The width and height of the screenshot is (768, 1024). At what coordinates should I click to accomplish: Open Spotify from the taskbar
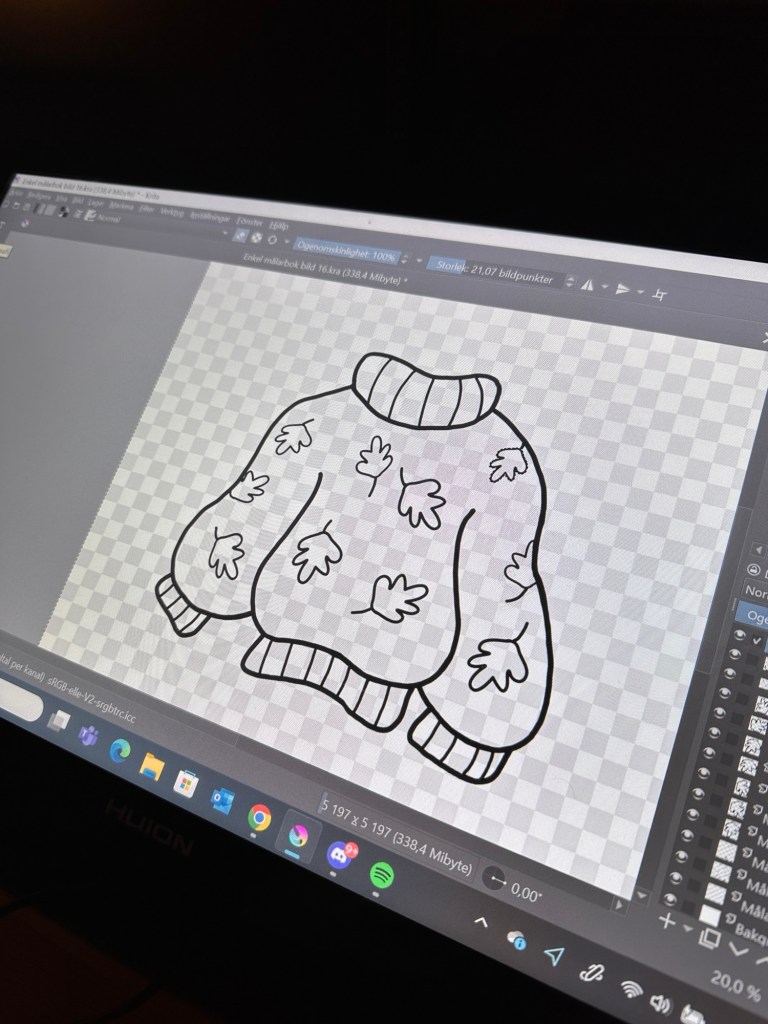pos(380,875)
